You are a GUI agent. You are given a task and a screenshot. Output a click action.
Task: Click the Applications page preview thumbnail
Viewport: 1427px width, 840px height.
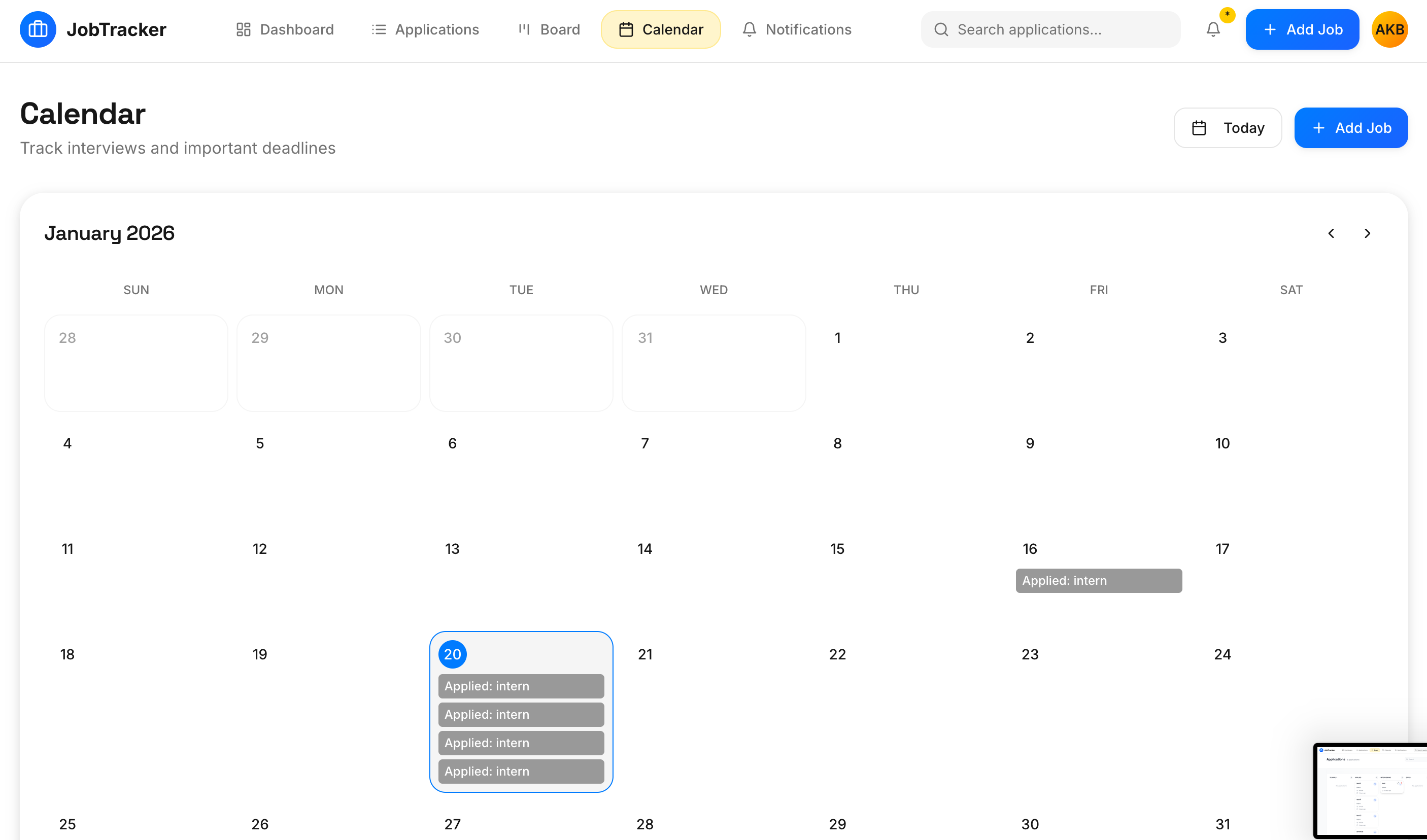point(1371,791)
